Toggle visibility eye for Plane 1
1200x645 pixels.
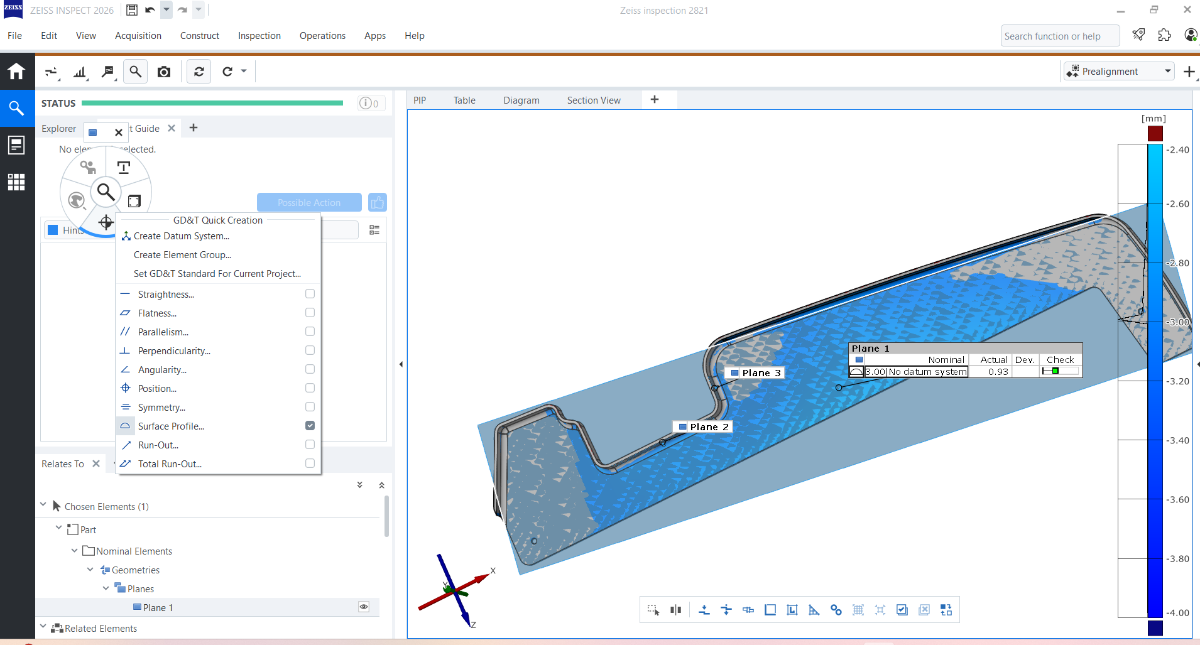click(x=364, y=607)
